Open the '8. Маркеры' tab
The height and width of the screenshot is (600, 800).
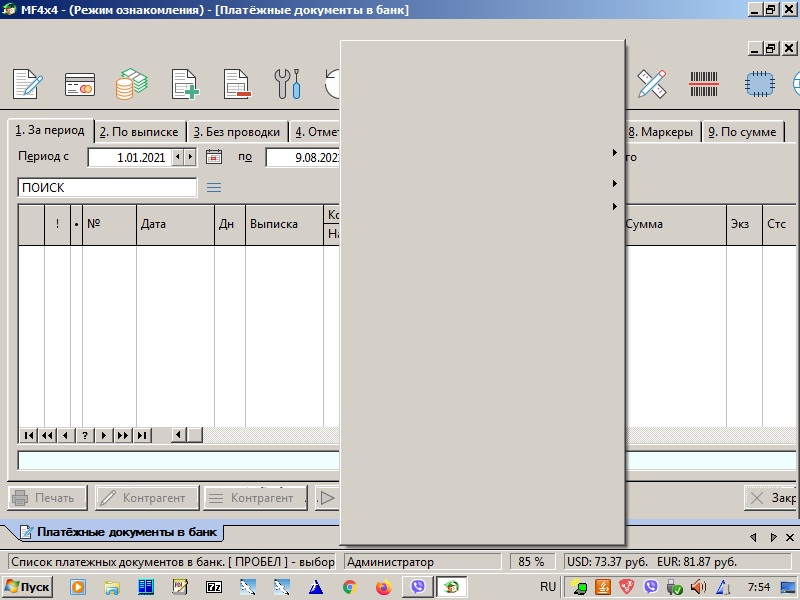[660, 132]
